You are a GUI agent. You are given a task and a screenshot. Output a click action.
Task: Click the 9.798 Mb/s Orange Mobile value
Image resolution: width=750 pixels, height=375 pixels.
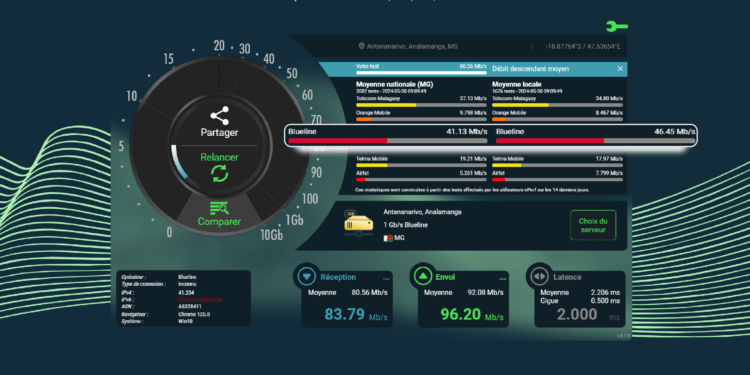click(x=473, y=113)
